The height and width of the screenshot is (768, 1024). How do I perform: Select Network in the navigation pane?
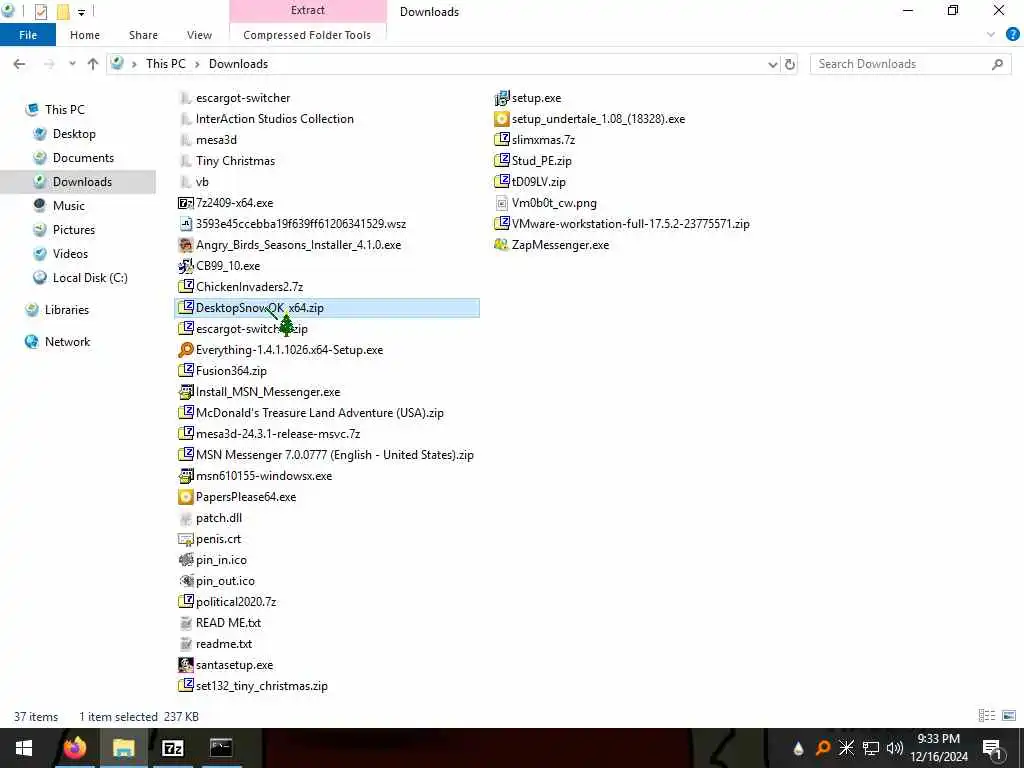click(x=67, y=342)
